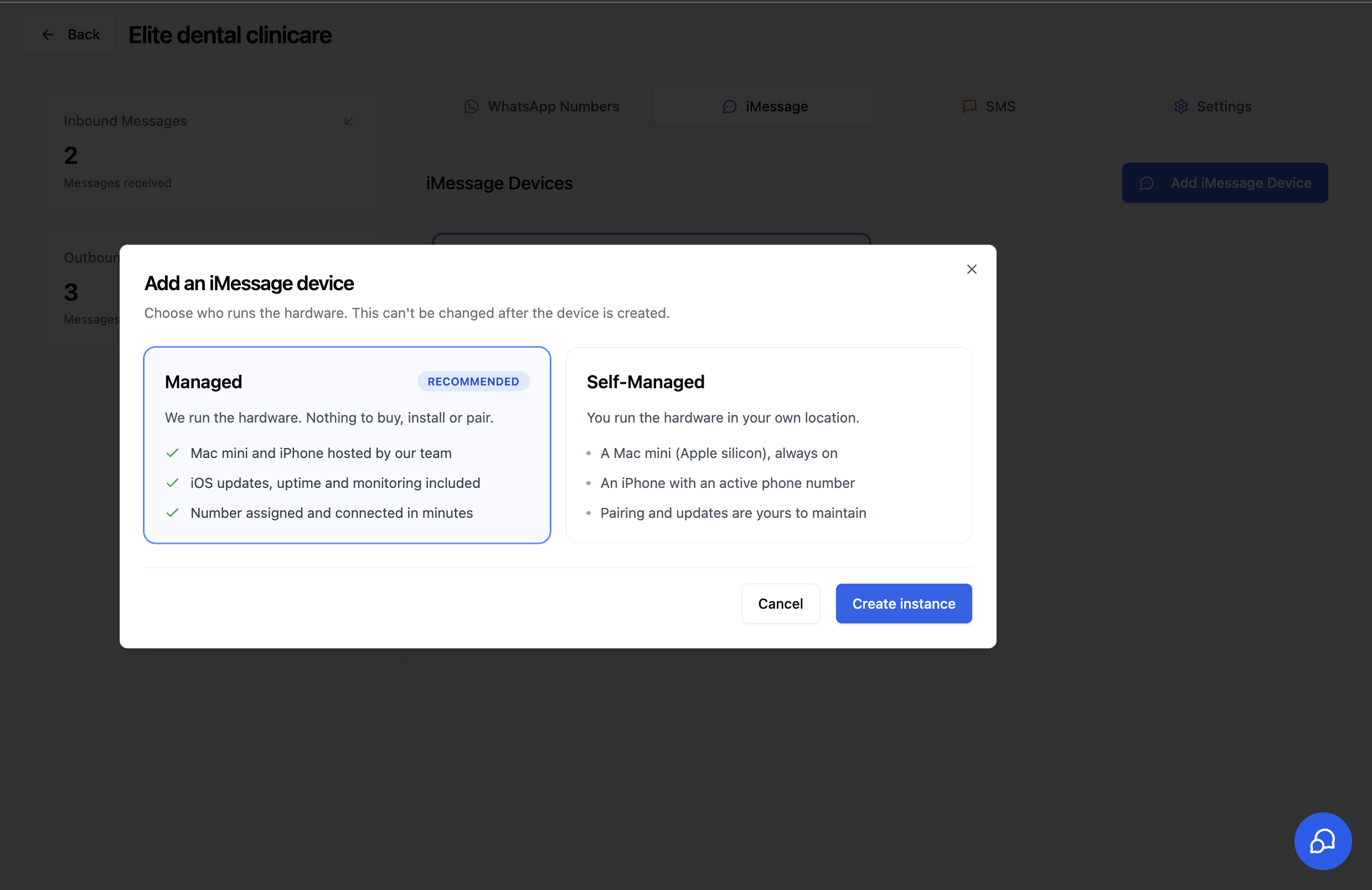This screenshot has height=890, width=1372.
Task: Go Back from Elite dental clinicare
Action: [x=70, y=34]
